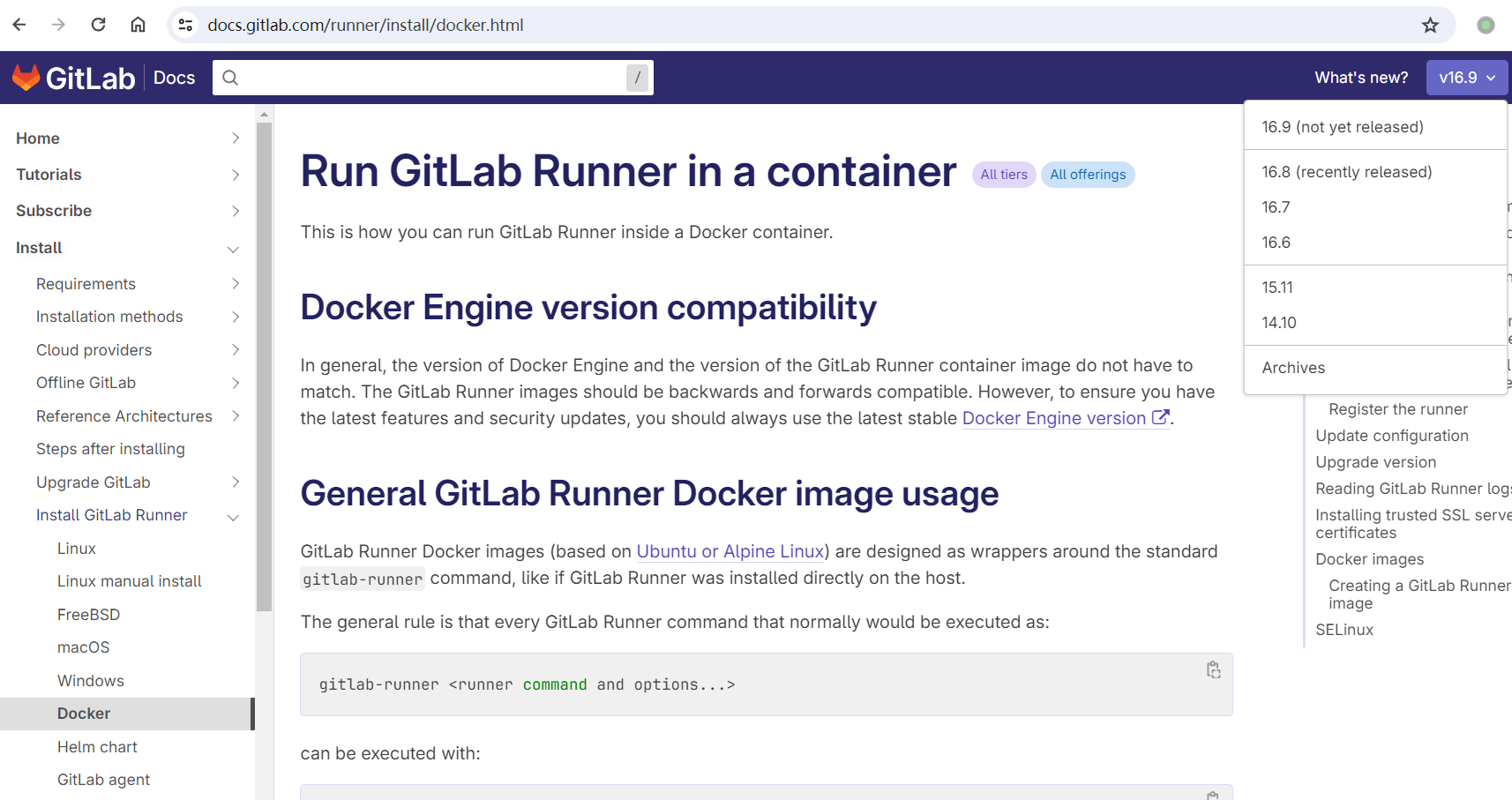Click the external link icon after Docker Engine version
Viewport: 1512px width, 800px height.
click(x=1160, y=416)
